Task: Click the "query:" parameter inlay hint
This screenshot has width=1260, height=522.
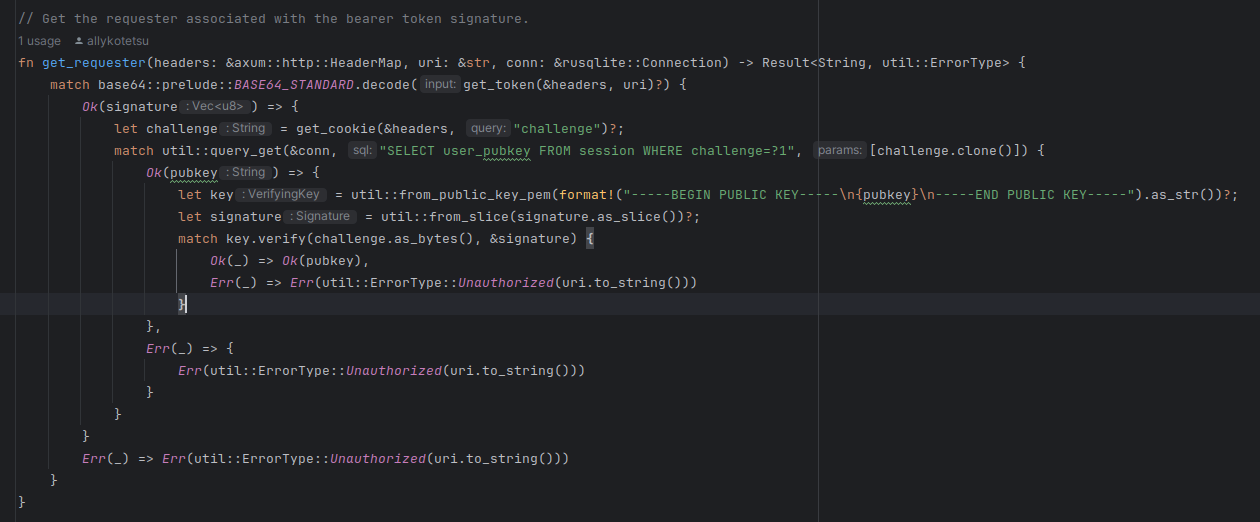Action: (488, 129)
